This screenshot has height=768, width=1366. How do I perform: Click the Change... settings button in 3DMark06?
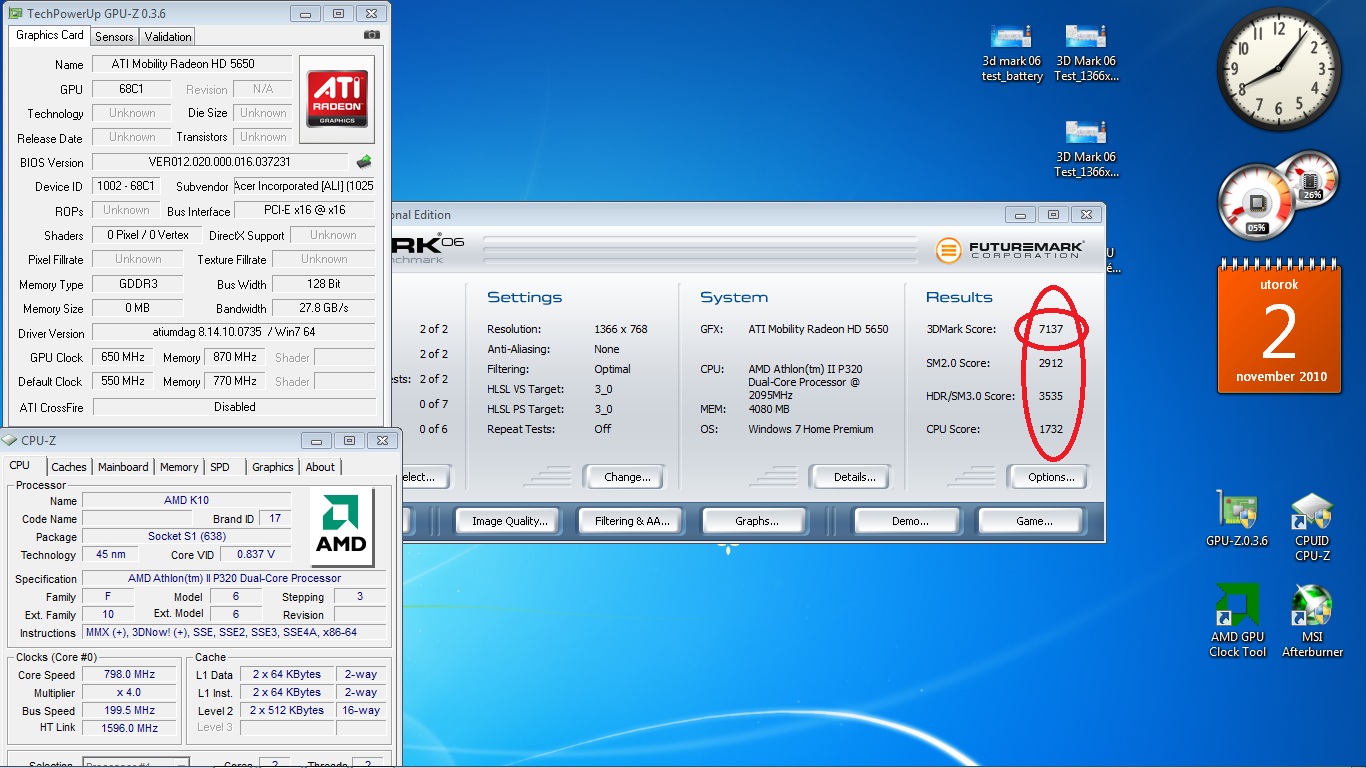(627, 477)
